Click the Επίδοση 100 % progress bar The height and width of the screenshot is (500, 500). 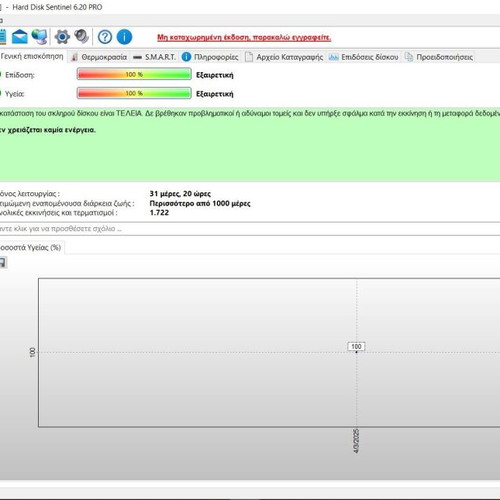point(134,74)
